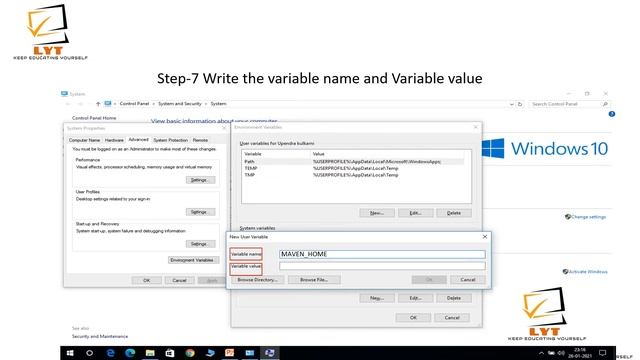Launch new Microsoft Edge from taskbar
The image size is (640, 360).
click(130, 353)
